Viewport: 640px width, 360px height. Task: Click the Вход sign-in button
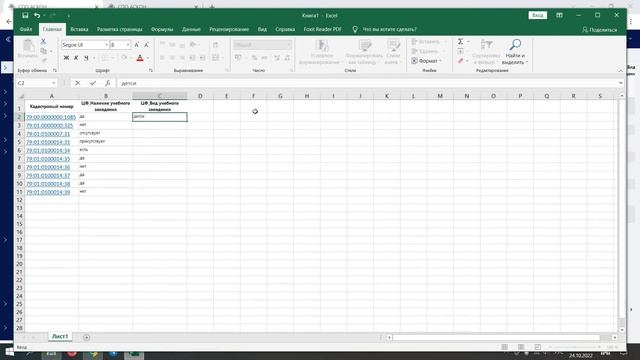(538, 16)
